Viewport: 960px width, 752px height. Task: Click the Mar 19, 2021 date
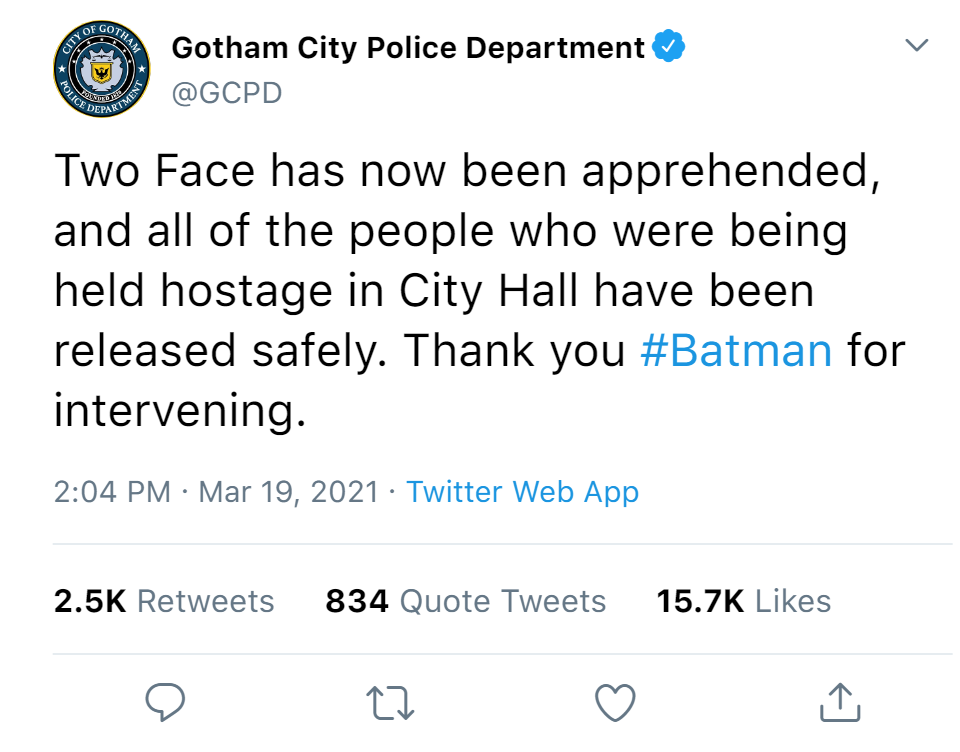[288, 492]
